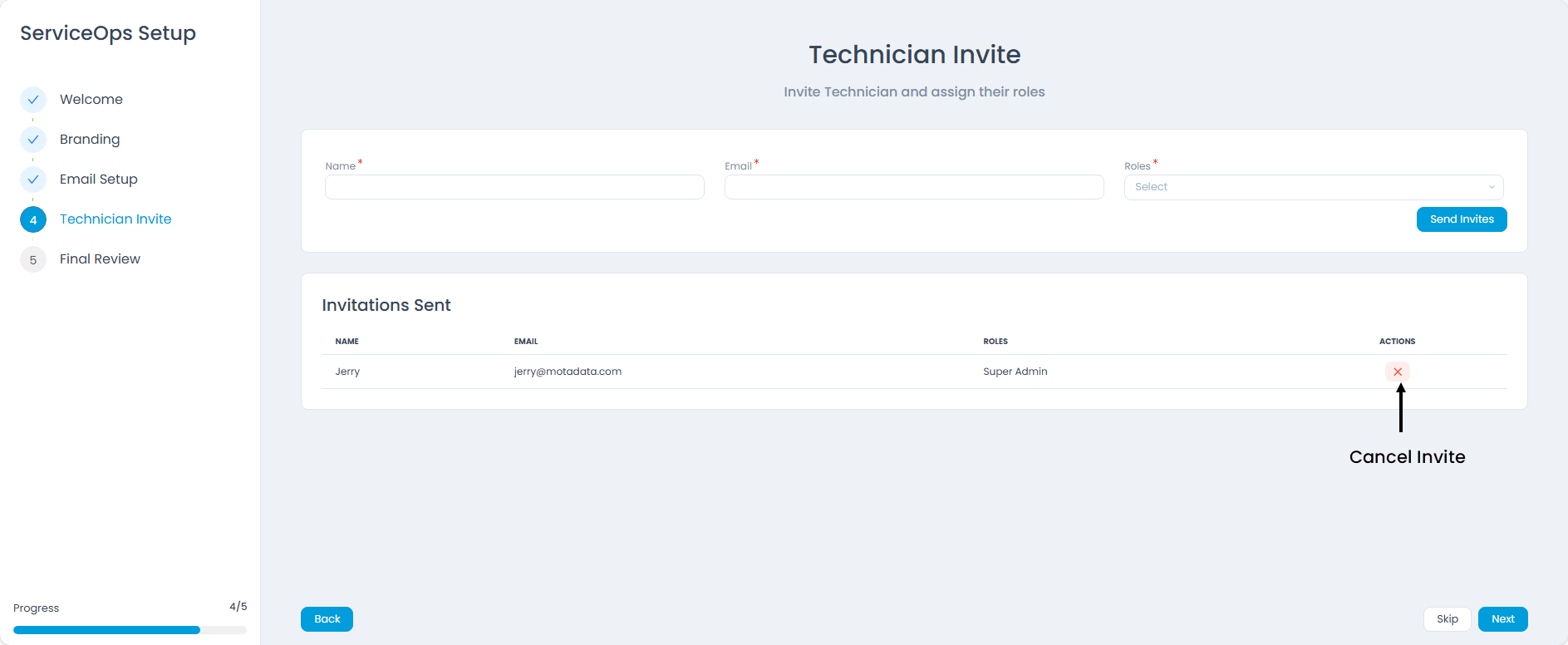Click the setup progress bar
The height and width of the screenshot is (645, 1568).
coord(130,630)
